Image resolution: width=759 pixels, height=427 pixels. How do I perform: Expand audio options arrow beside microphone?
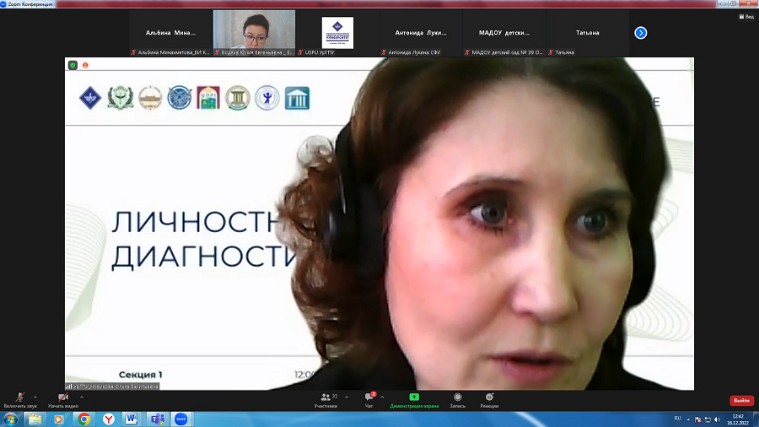[37, 396]
